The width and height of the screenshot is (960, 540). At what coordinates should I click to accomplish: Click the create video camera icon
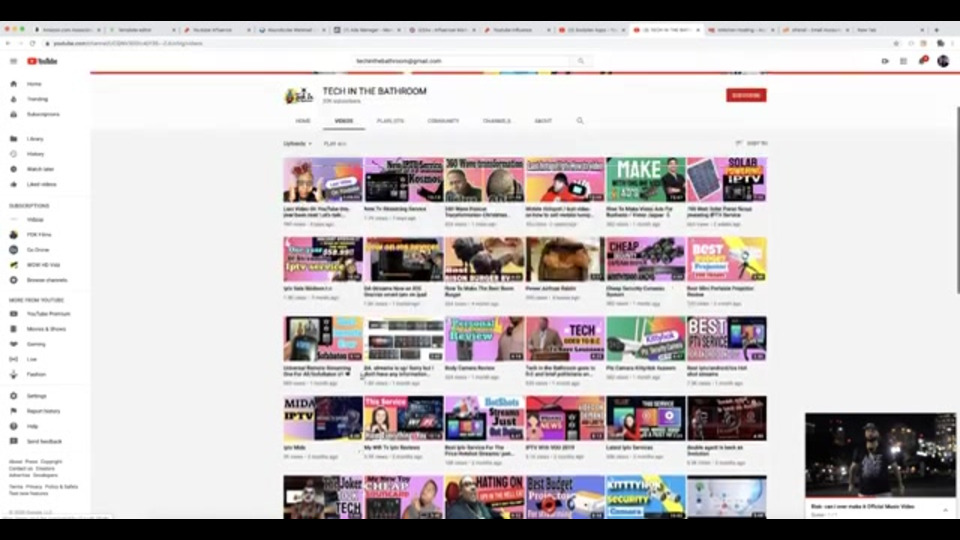885,61
